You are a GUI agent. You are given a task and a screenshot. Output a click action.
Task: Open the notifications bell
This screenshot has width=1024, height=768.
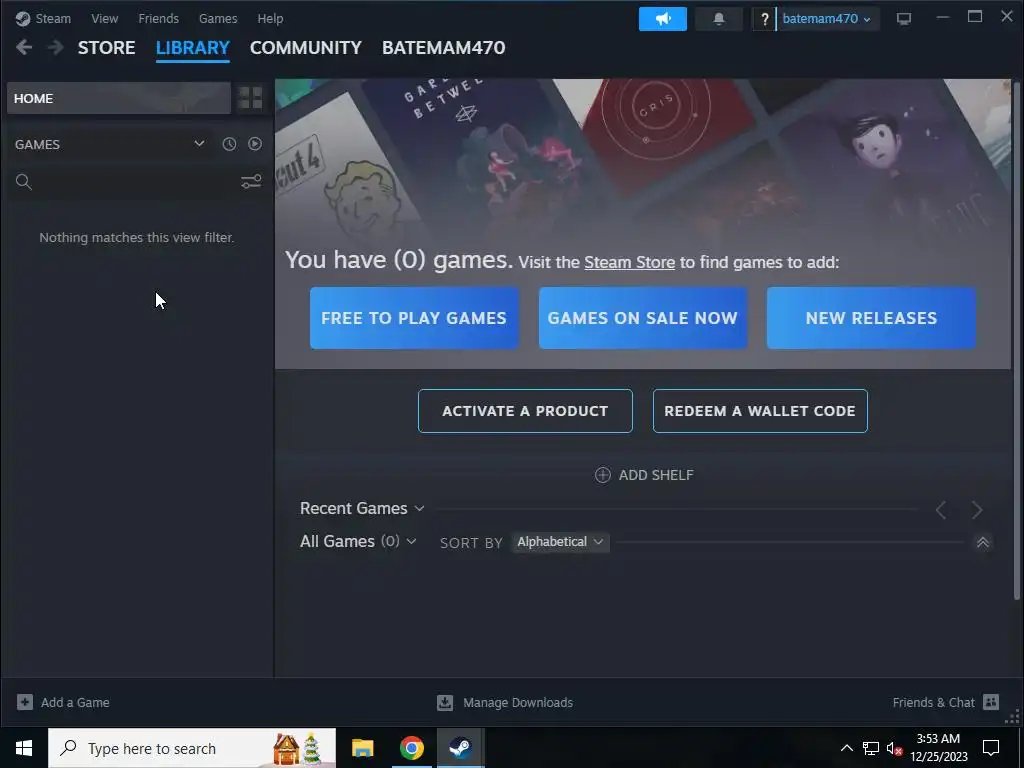[x=718, y=19]
